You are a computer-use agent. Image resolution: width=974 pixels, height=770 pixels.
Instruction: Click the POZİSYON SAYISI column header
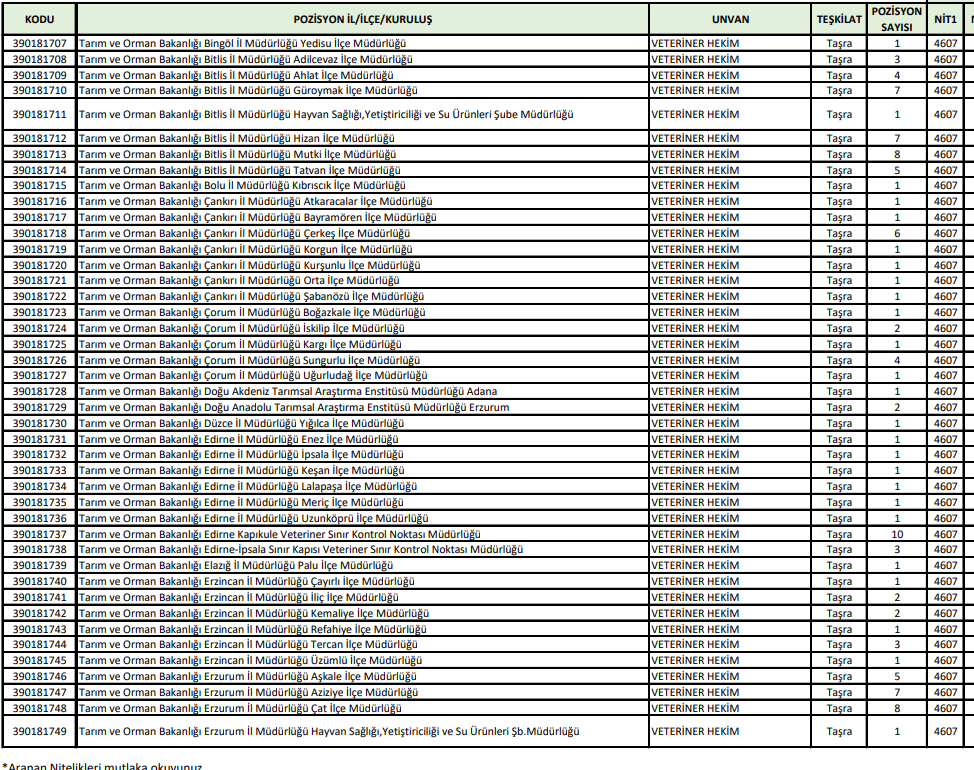click(x=896, y=19)
